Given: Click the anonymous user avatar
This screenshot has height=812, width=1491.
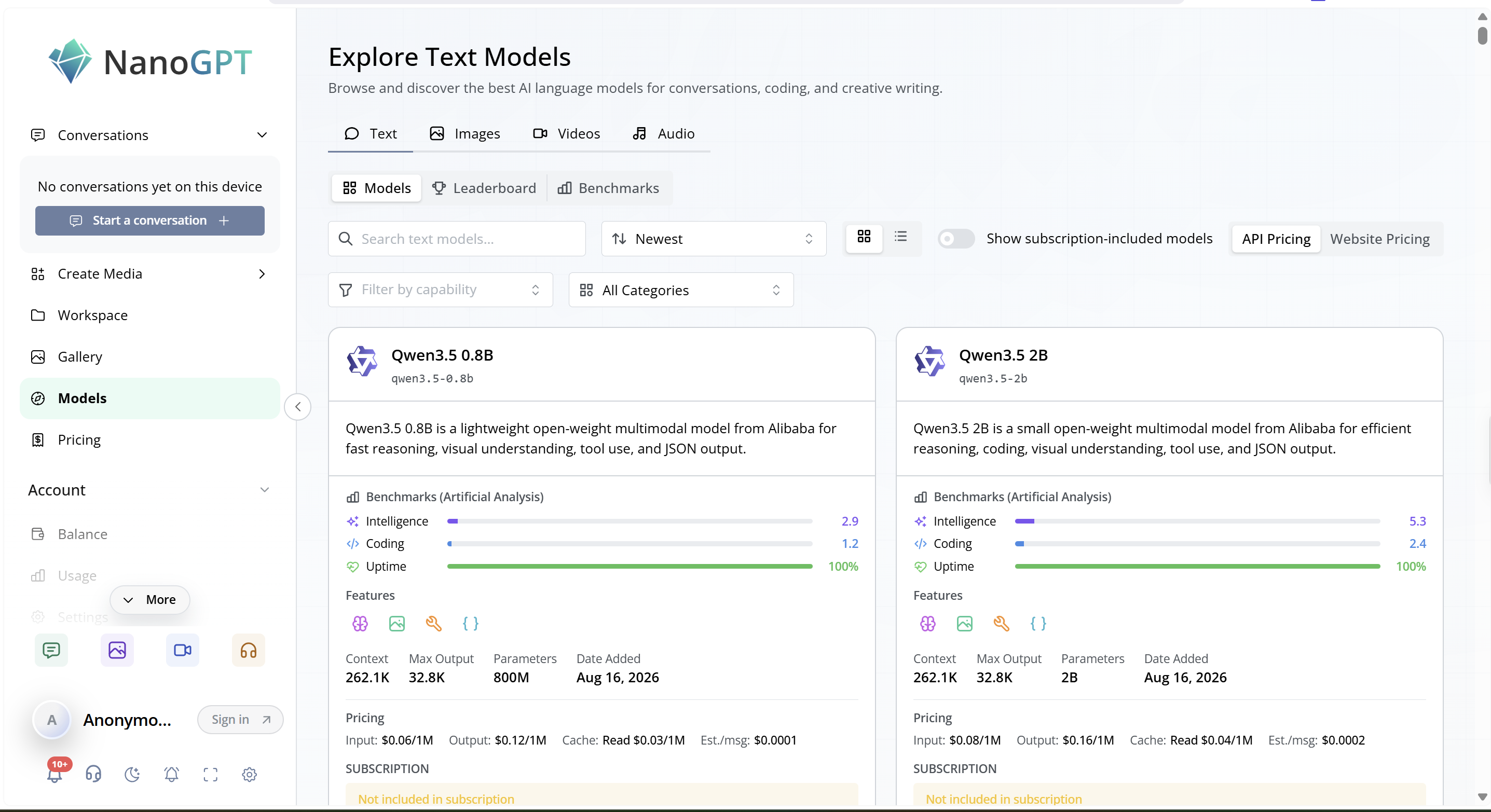Looking at the screenshot, I should coord(52,720).
